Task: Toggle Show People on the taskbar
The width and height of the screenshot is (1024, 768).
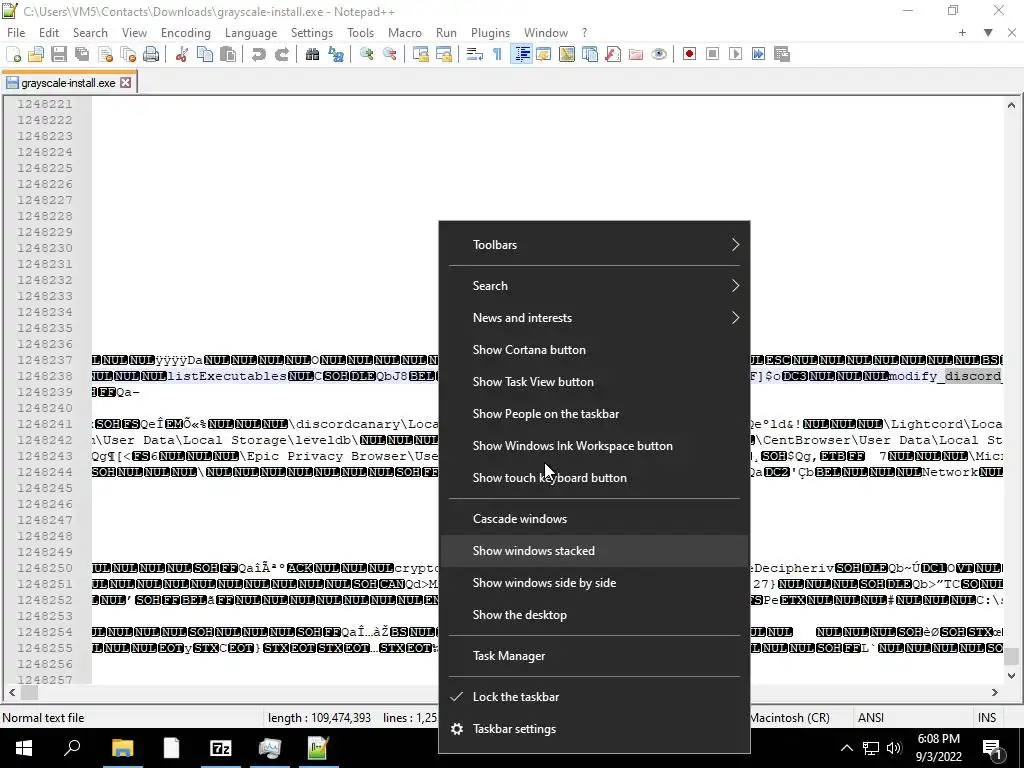Action: (594, 414)
